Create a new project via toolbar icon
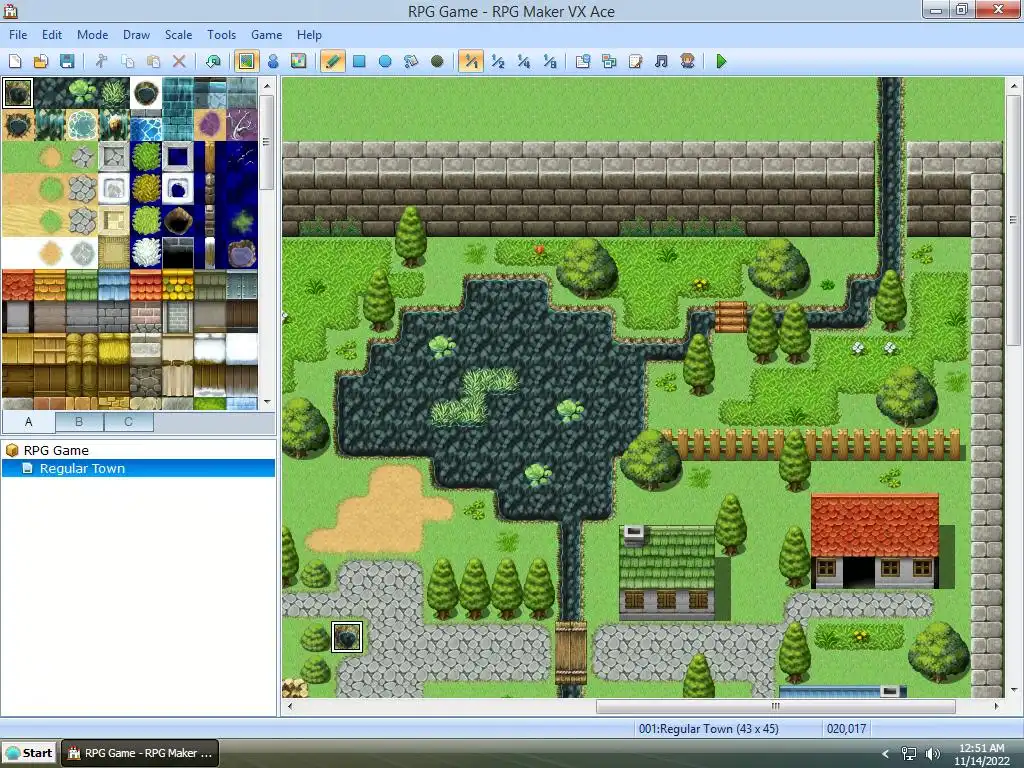Viewport: 1024px width, 768px height. click(x=15, y=61)
